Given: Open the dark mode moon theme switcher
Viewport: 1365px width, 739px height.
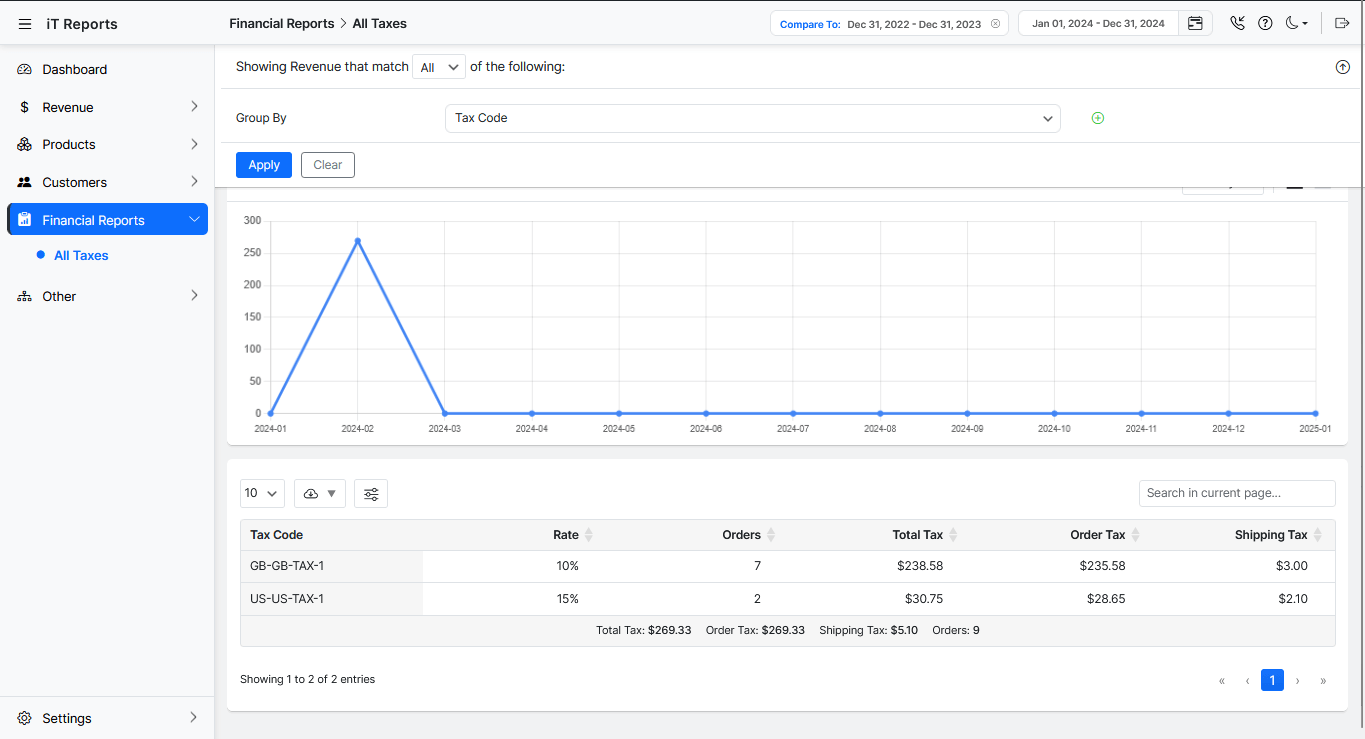Looking at the screenshot, I should [x=1296, y=24].
